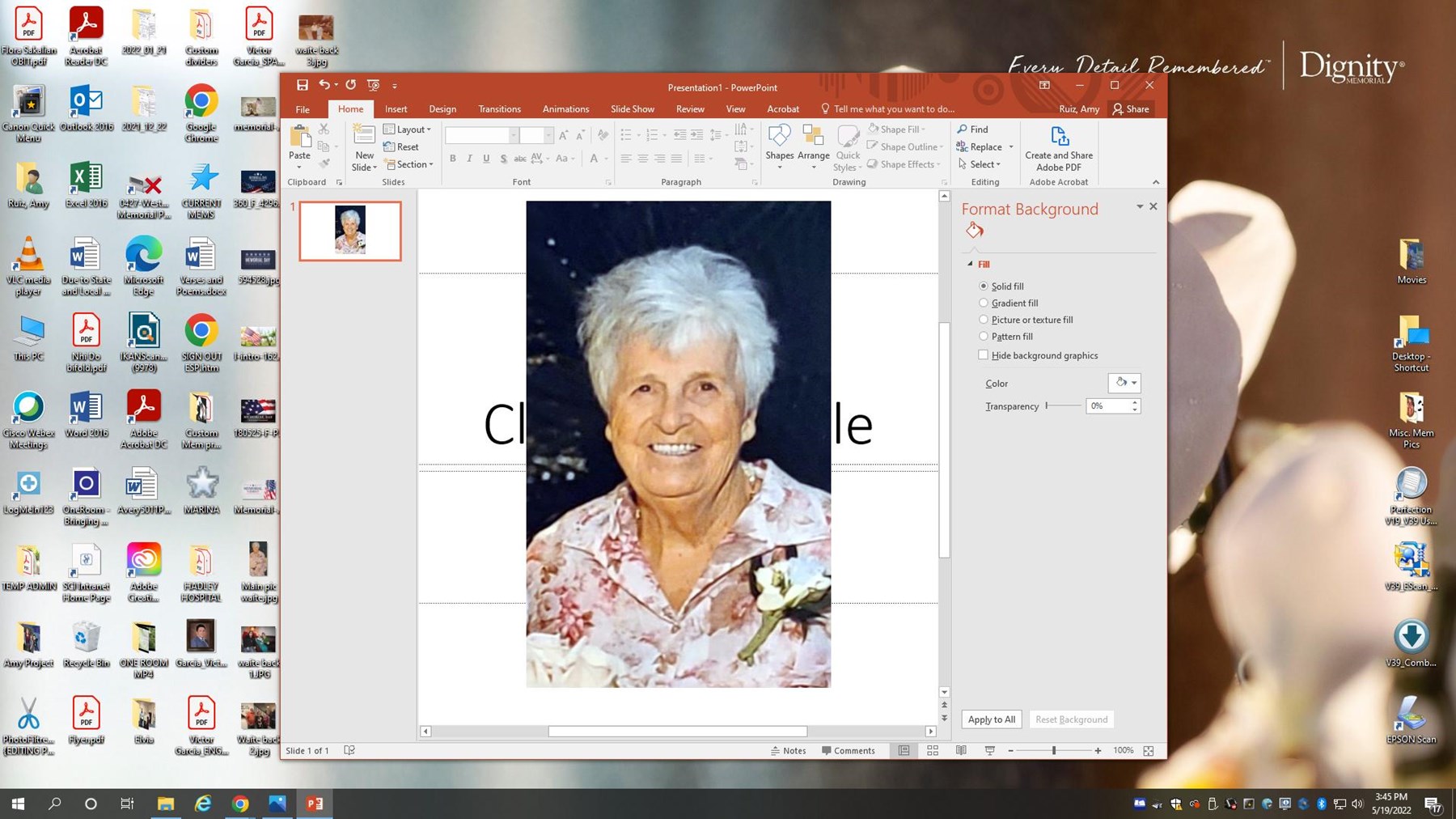Click the Apply to All button
This screenshot has width=1456, height=819.
(991, 719)
